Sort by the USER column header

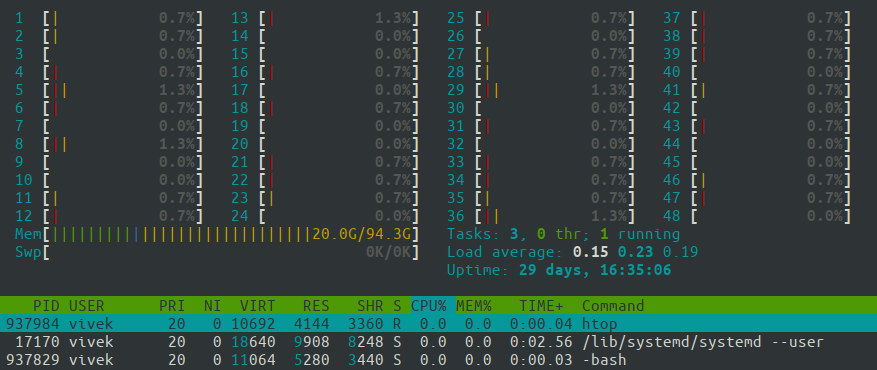pos(87,306)
